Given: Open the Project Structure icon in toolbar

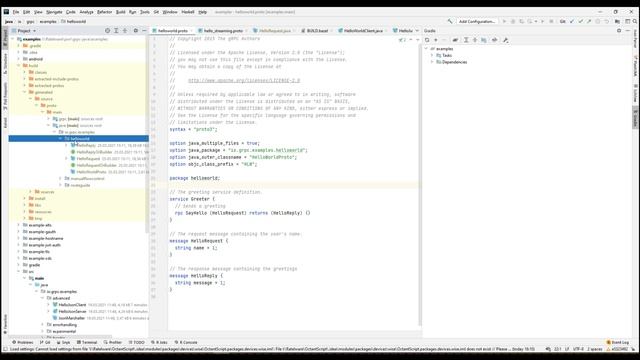Looking at the screenshot, I should click(x=617, y=21).
